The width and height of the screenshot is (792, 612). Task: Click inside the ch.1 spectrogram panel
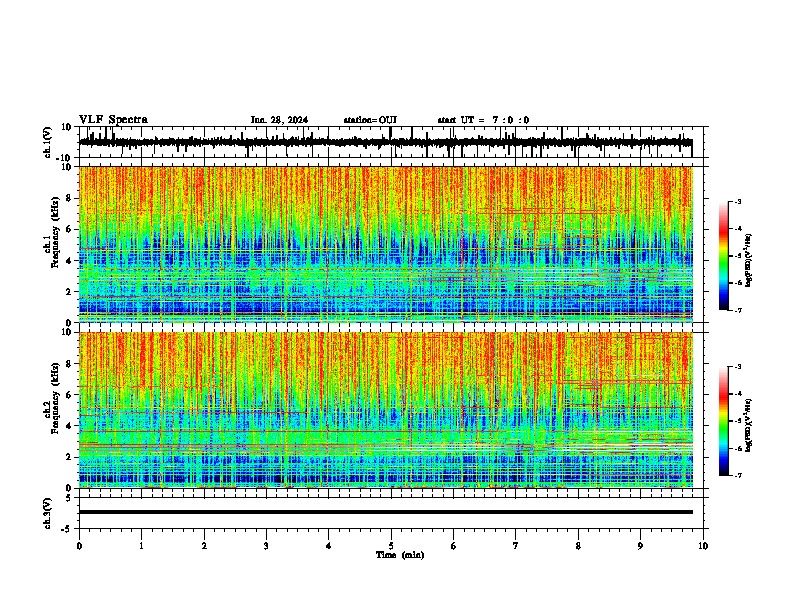[386, 244]
